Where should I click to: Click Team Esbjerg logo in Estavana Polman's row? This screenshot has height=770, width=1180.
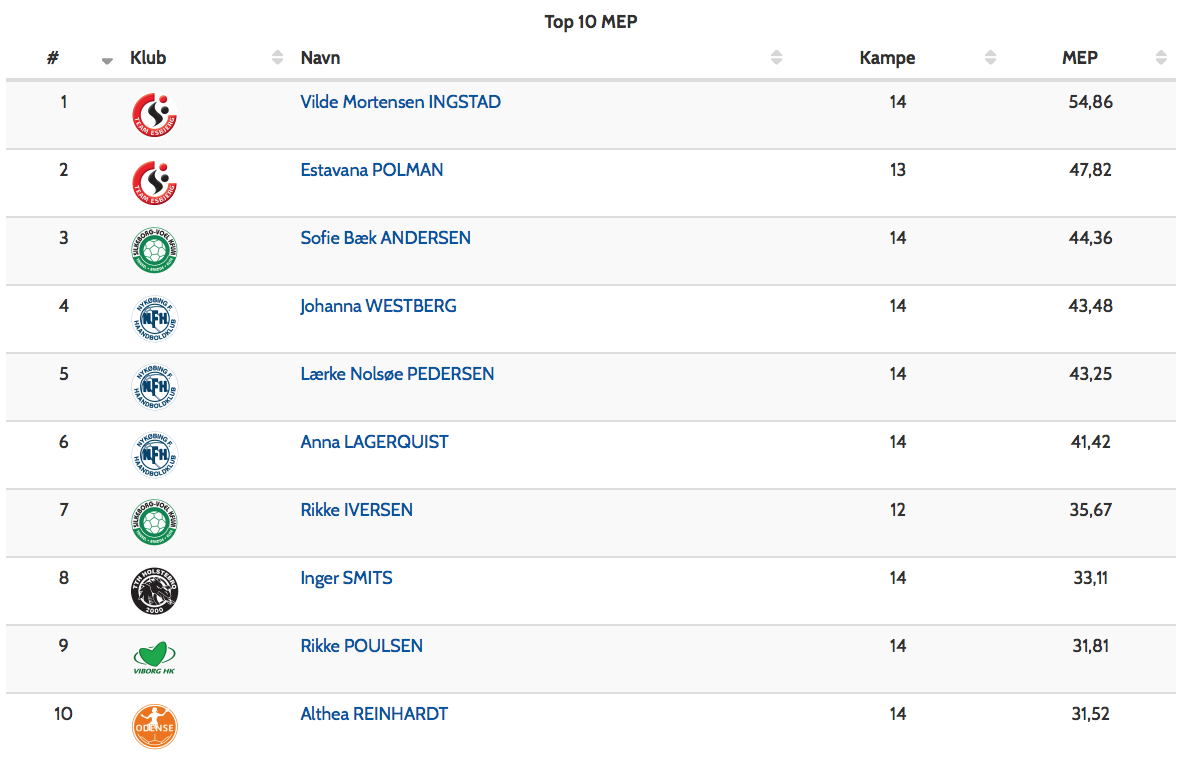pos(155,183)
